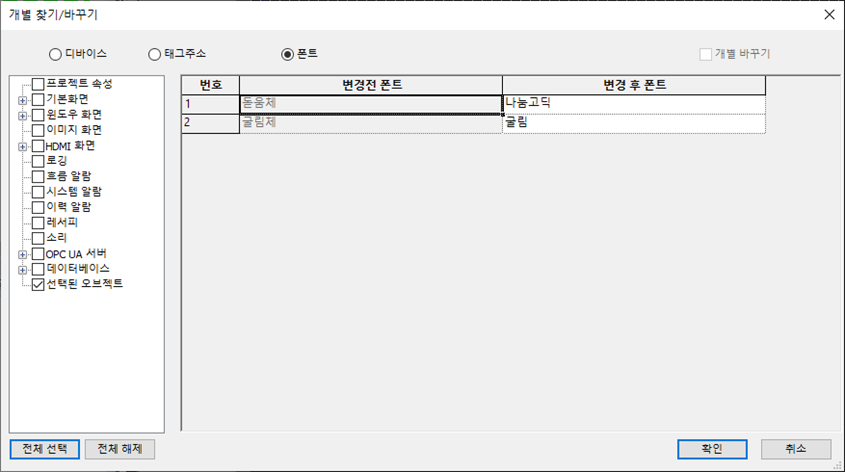The image size is (845, 472).
Task: Confirm with the 확인 button
Action: (712, 449)
